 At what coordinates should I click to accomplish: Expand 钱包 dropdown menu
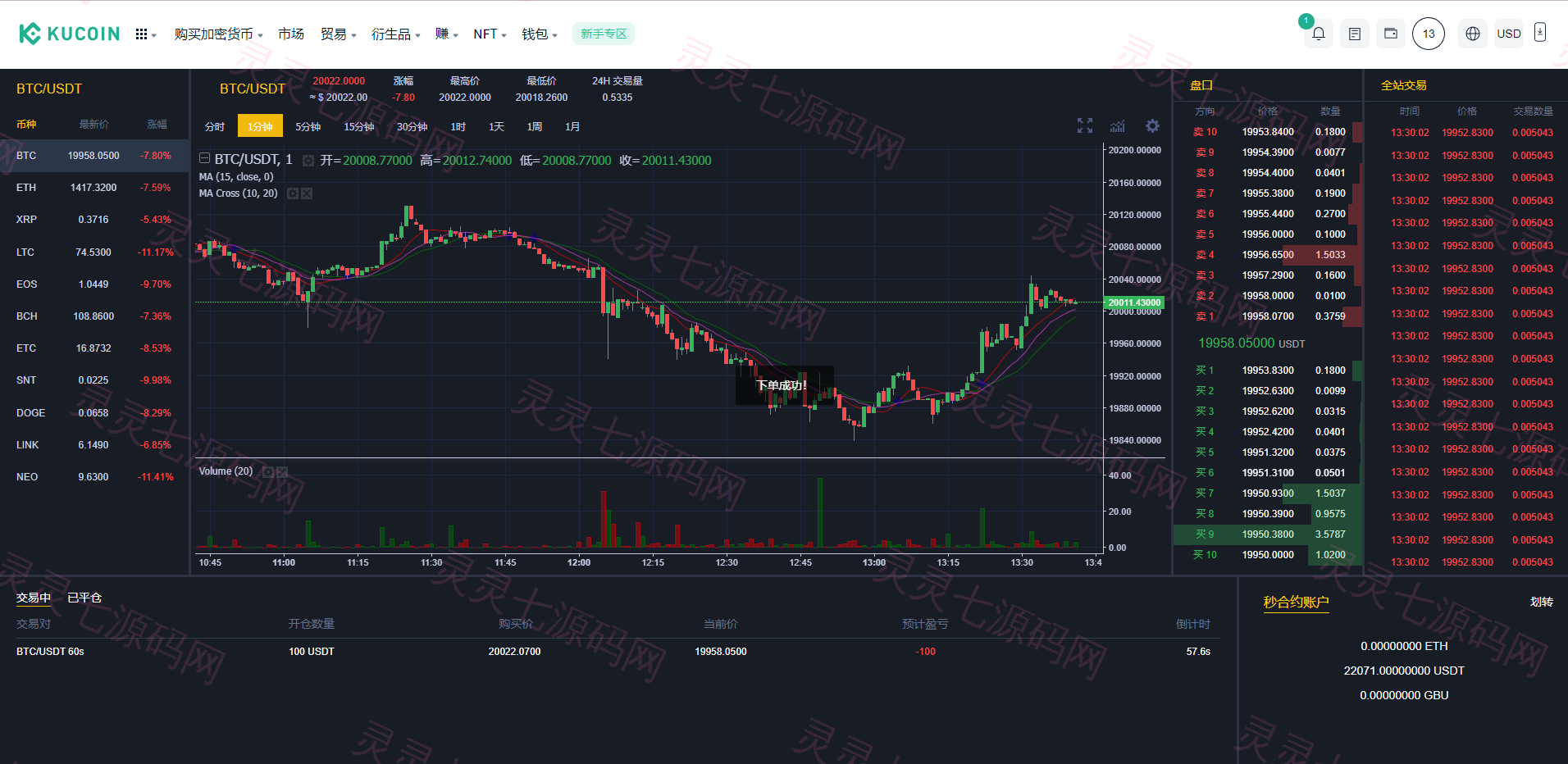540,34
